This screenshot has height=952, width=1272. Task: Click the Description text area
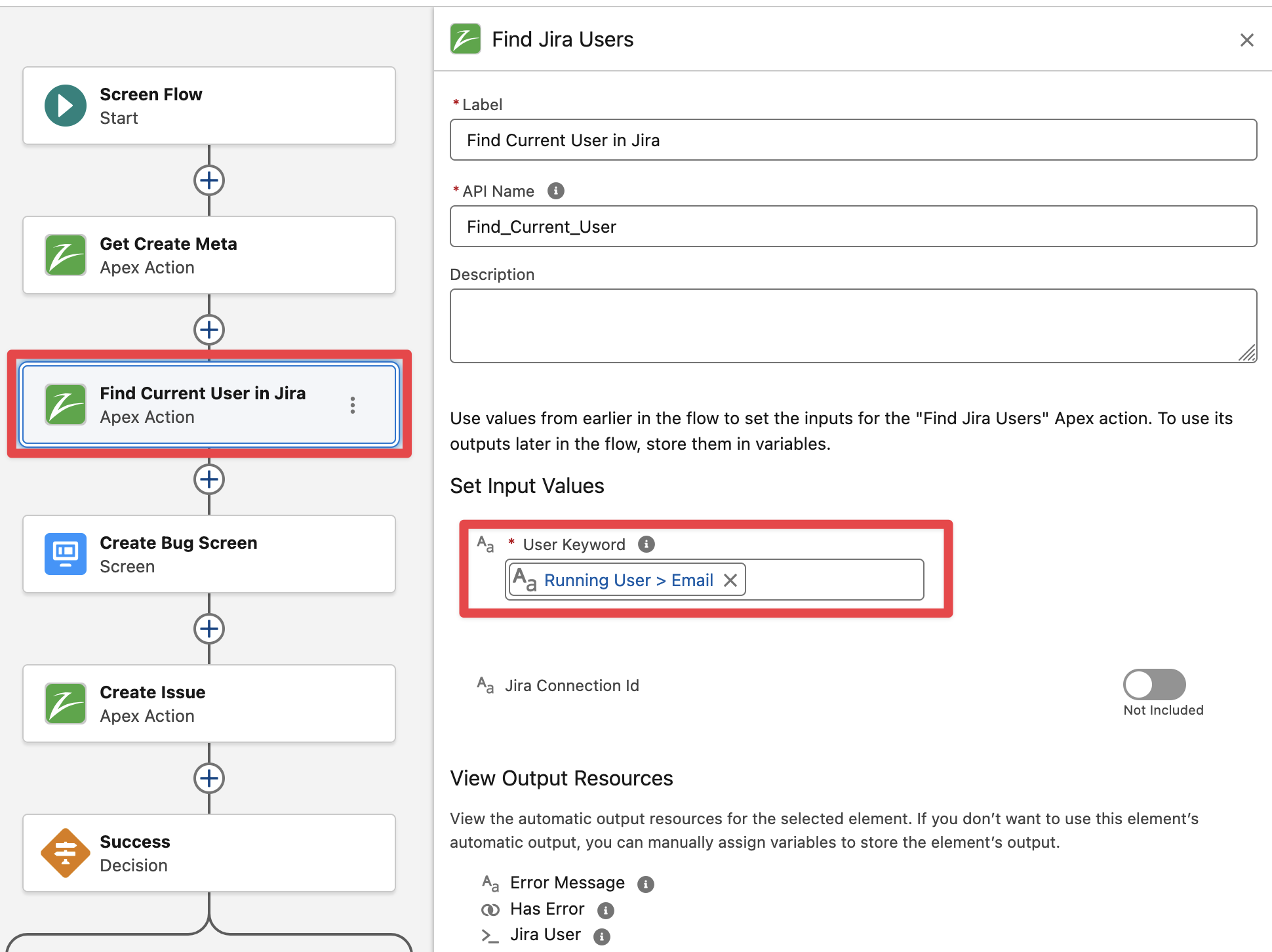pyautogui.click(x=852, y=326)
